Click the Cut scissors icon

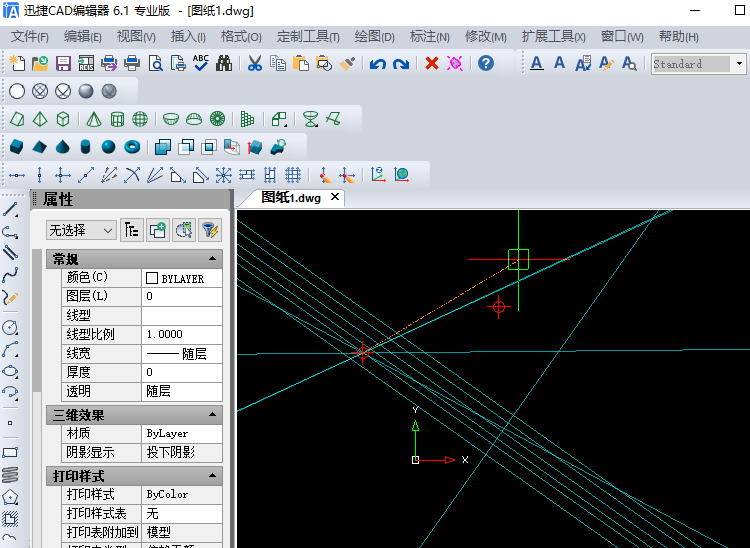click(254, 64)
